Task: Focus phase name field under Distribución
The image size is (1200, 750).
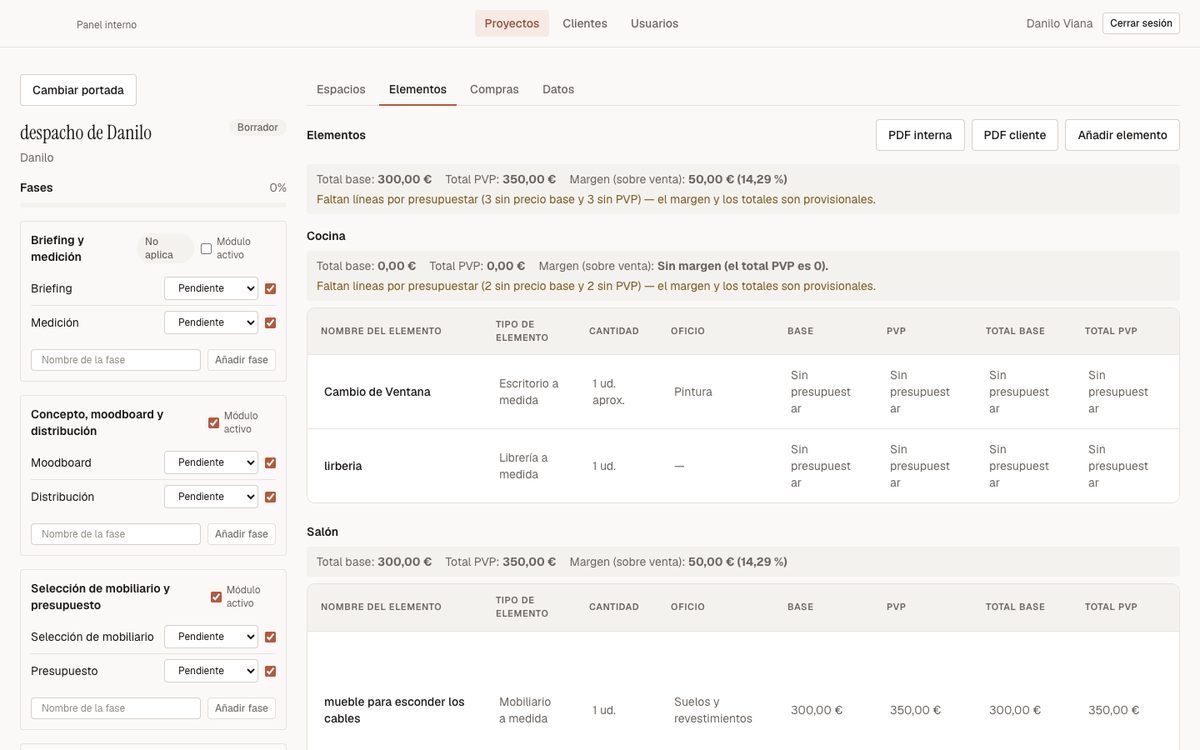Action: point(116,534)
